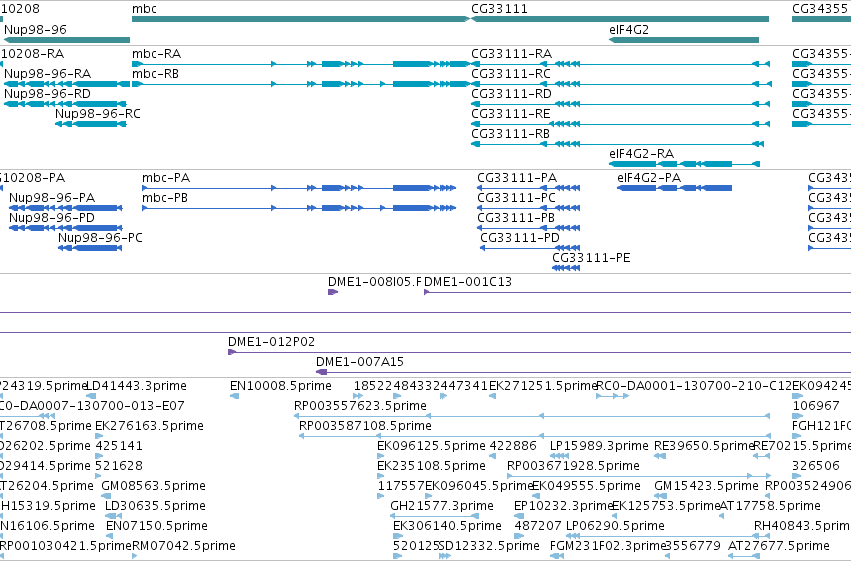Click the teal eIF4G2 gene bar
The height and width of the screenshot is (561, 851).
tap(684, 40)
